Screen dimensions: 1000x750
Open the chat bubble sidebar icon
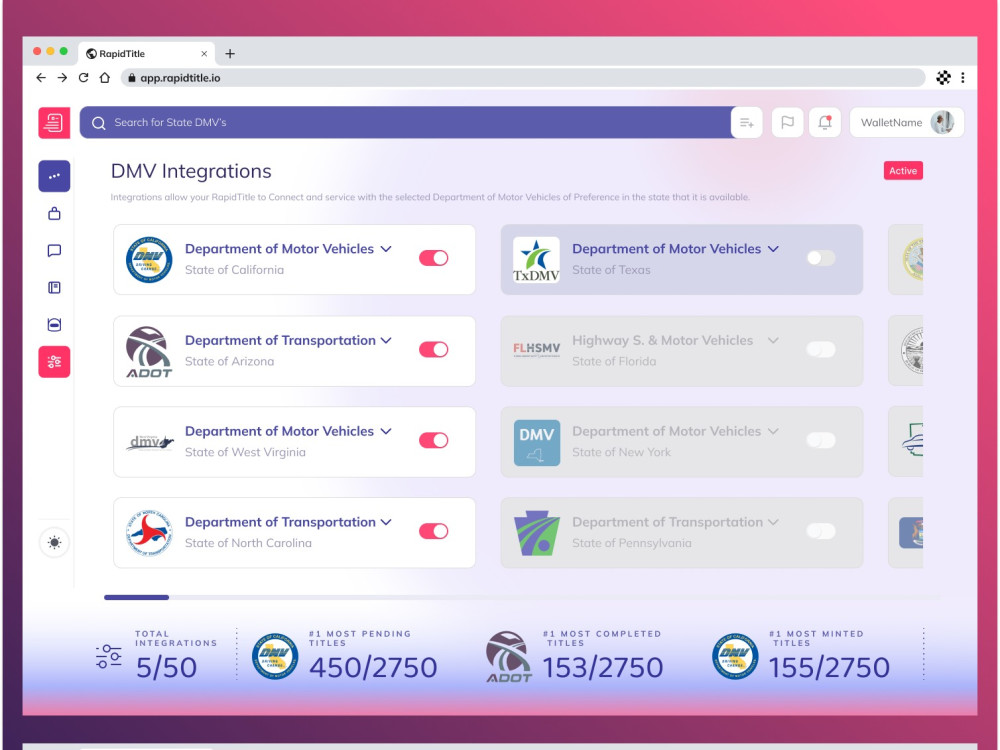tap(54, 251)
